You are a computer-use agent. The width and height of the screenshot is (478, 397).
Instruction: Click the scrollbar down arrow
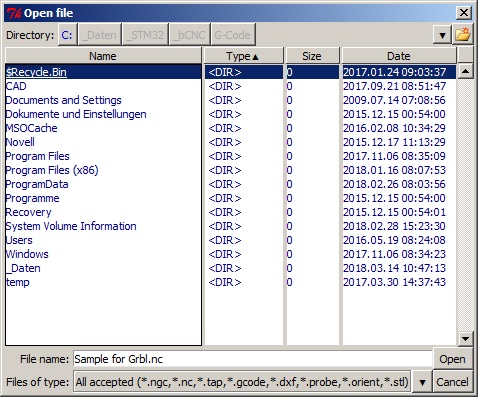pyautogui.click(x=465, y=339)
